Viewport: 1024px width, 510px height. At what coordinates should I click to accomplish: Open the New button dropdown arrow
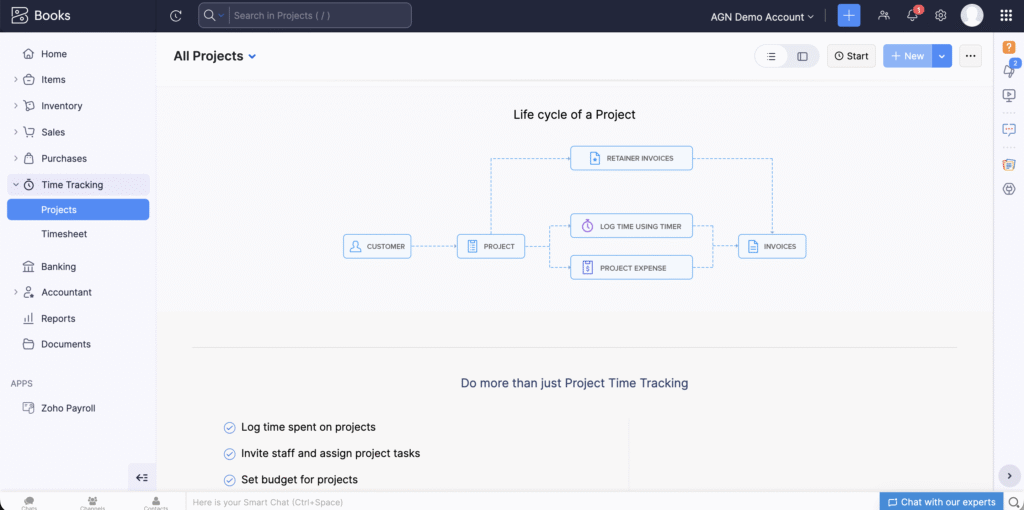pos(942,56)
